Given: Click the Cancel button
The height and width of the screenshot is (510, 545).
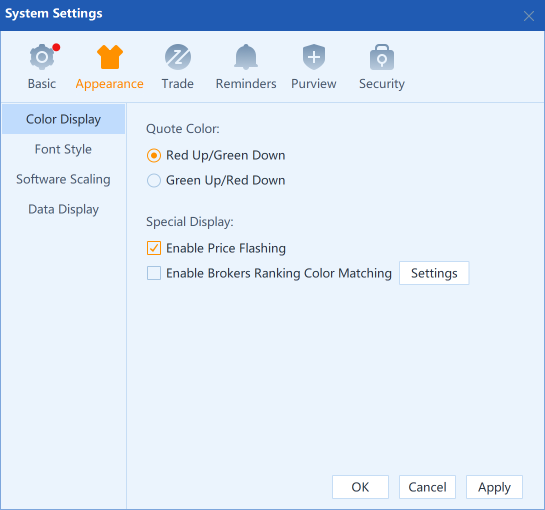Looking at the screenshot, I should pyautogui.click(x=427, y=487).
